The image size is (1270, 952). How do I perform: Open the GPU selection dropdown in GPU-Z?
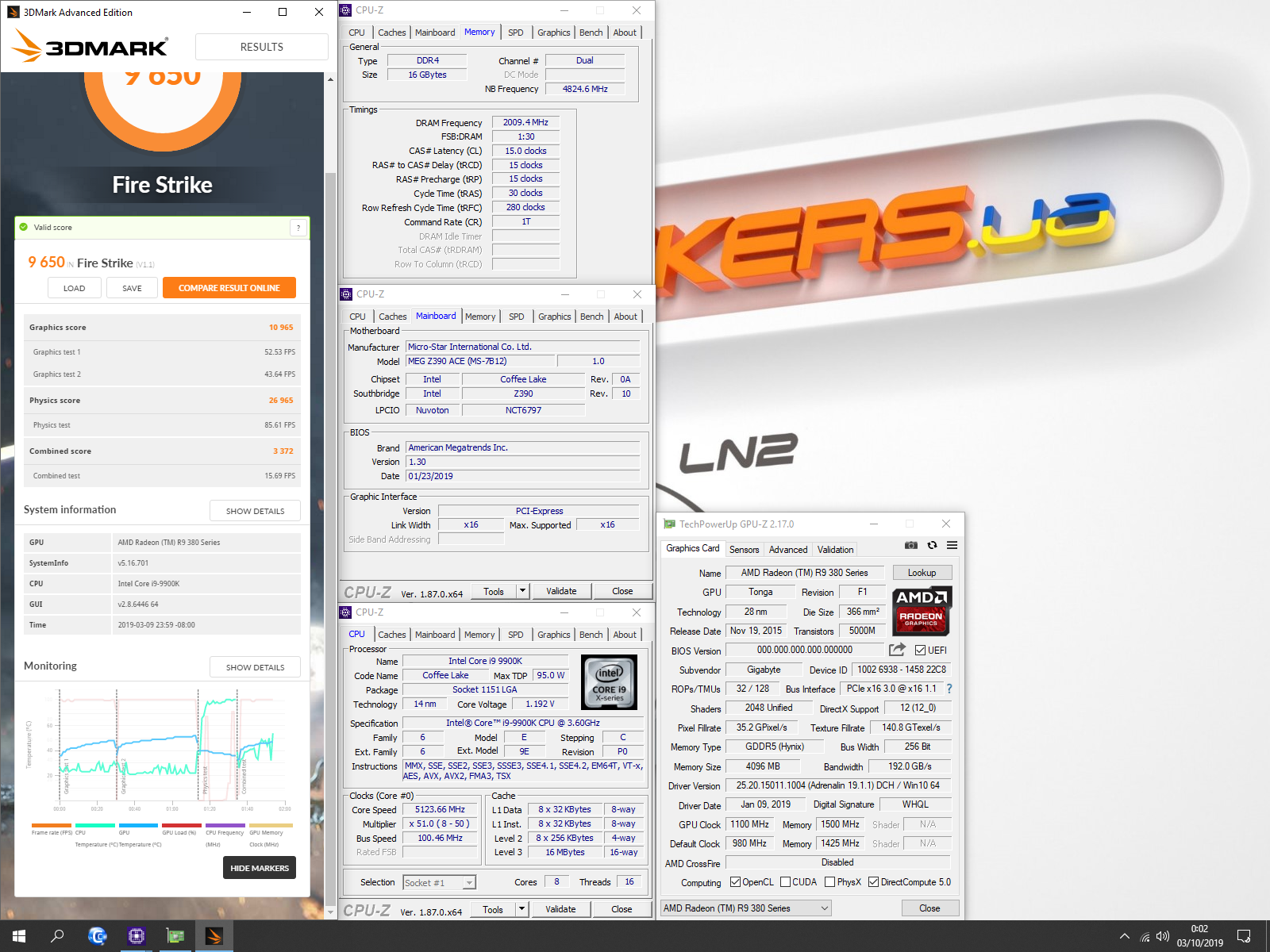(x=746, y=908)
